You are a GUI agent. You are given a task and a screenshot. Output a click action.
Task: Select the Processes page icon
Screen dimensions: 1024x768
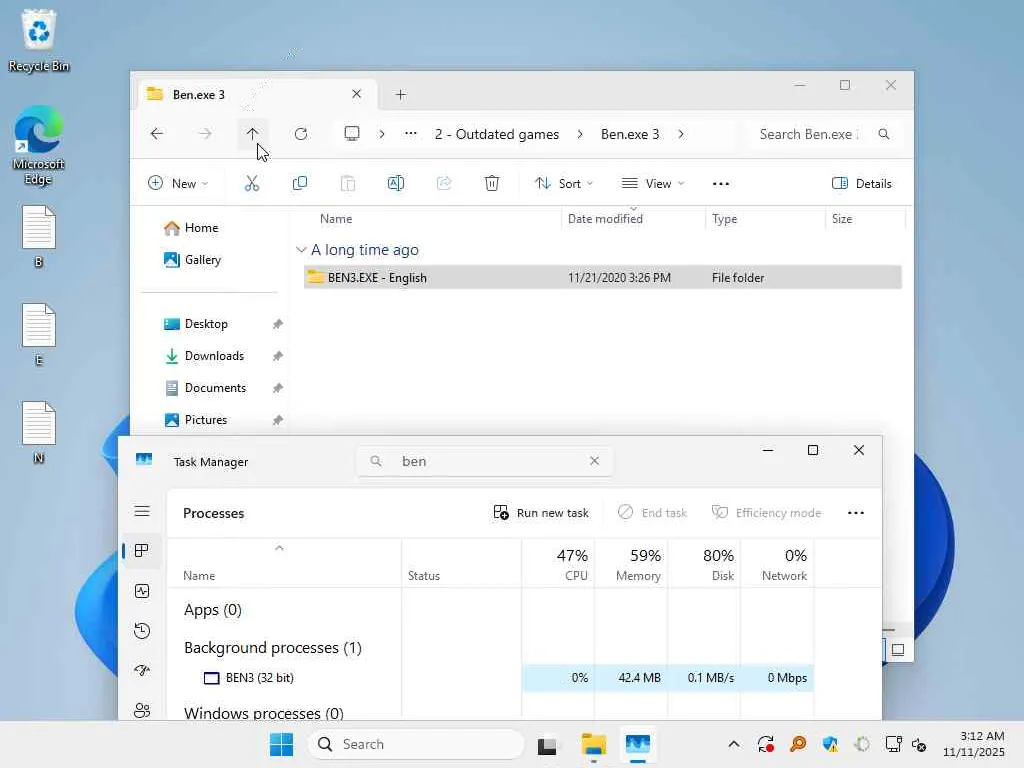click(142, 551)
